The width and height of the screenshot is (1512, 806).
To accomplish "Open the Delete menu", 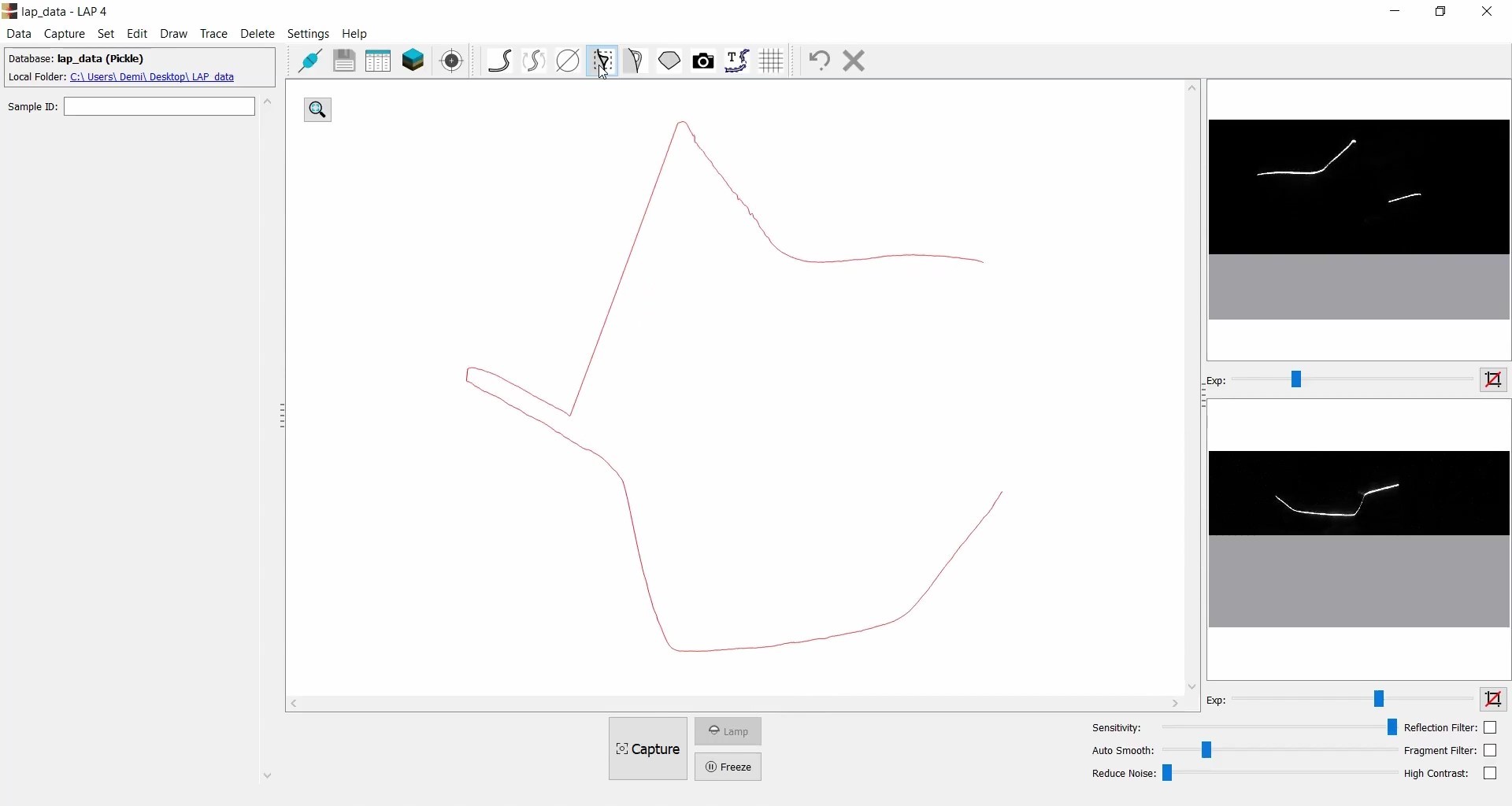I will tap(258, 35).
